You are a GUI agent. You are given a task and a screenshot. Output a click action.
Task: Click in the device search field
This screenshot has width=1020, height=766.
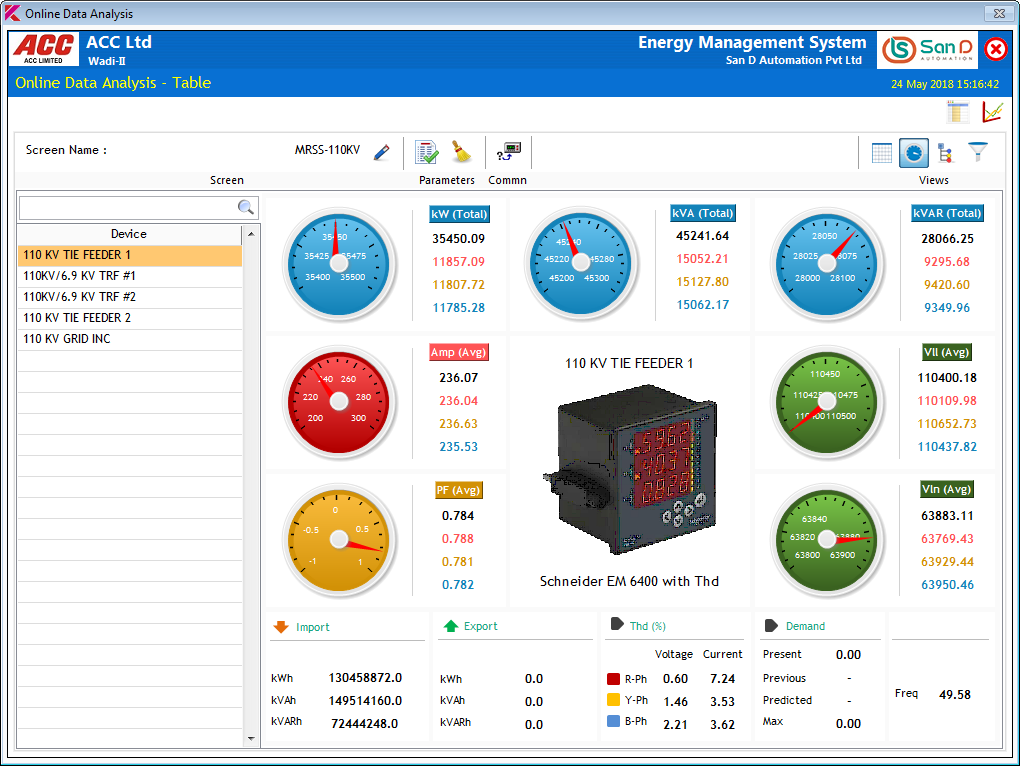127,208
